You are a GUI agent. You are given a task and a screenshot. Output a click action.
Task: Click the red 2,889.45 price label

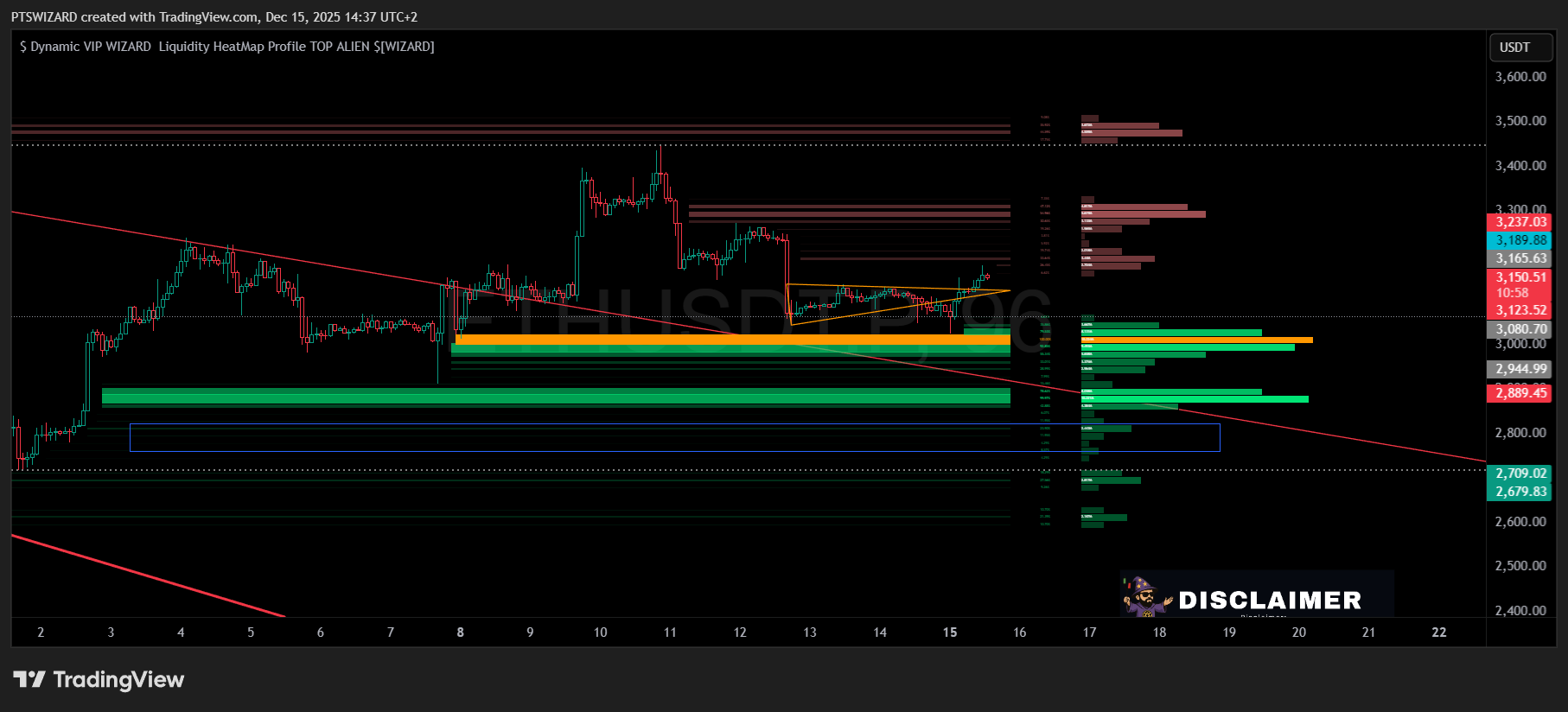pos(1520,393)
